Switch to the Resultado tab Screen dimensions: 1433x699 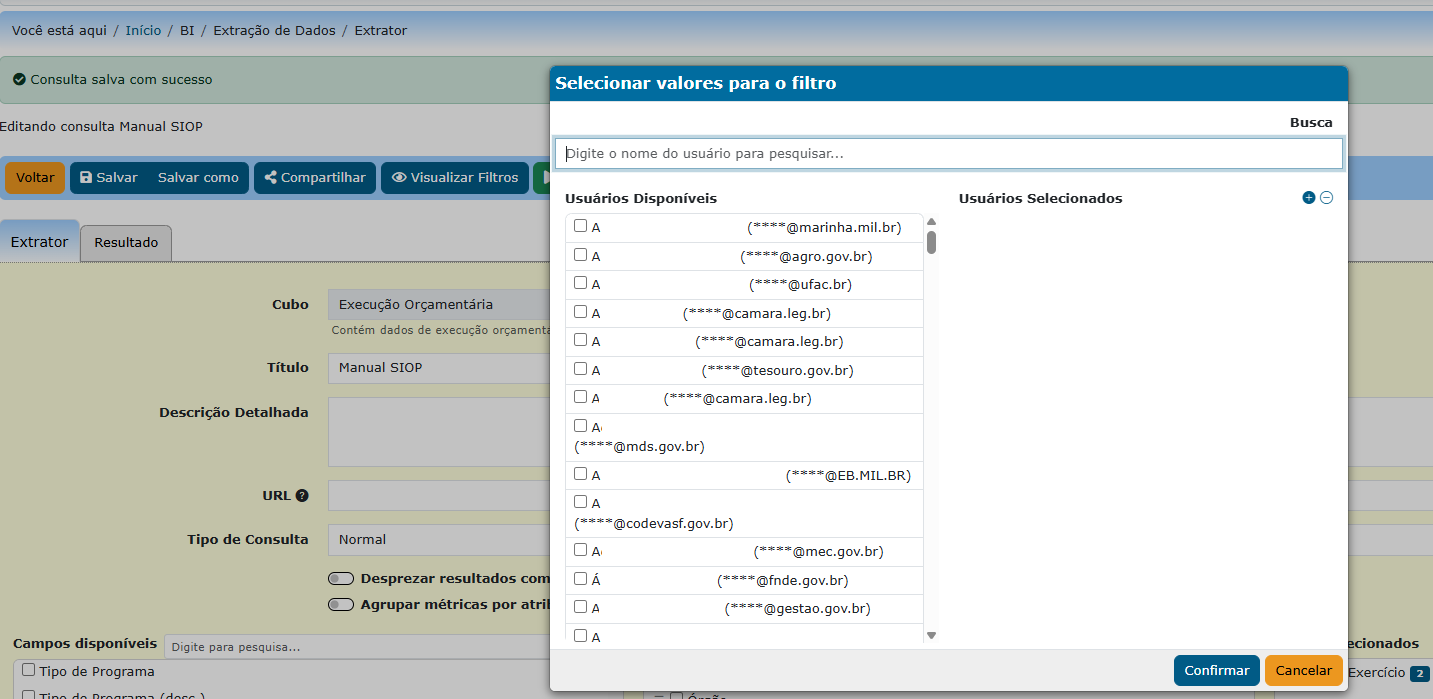tap(126, 243)
